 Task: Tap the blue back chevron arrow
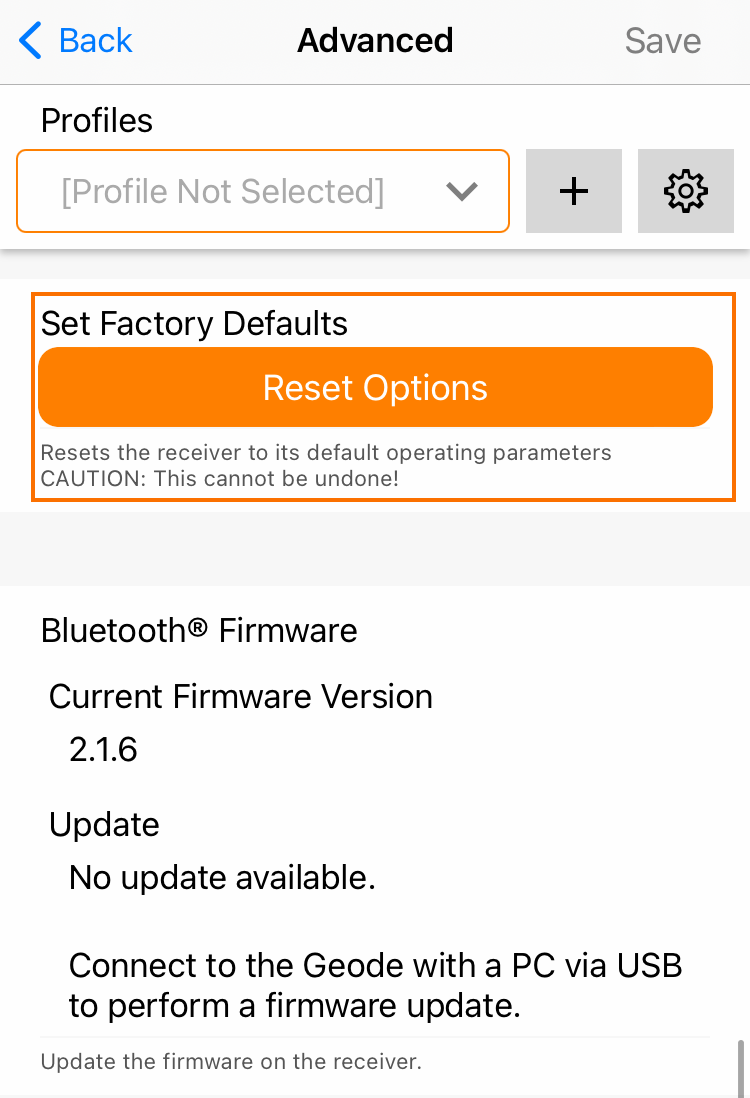31,41
